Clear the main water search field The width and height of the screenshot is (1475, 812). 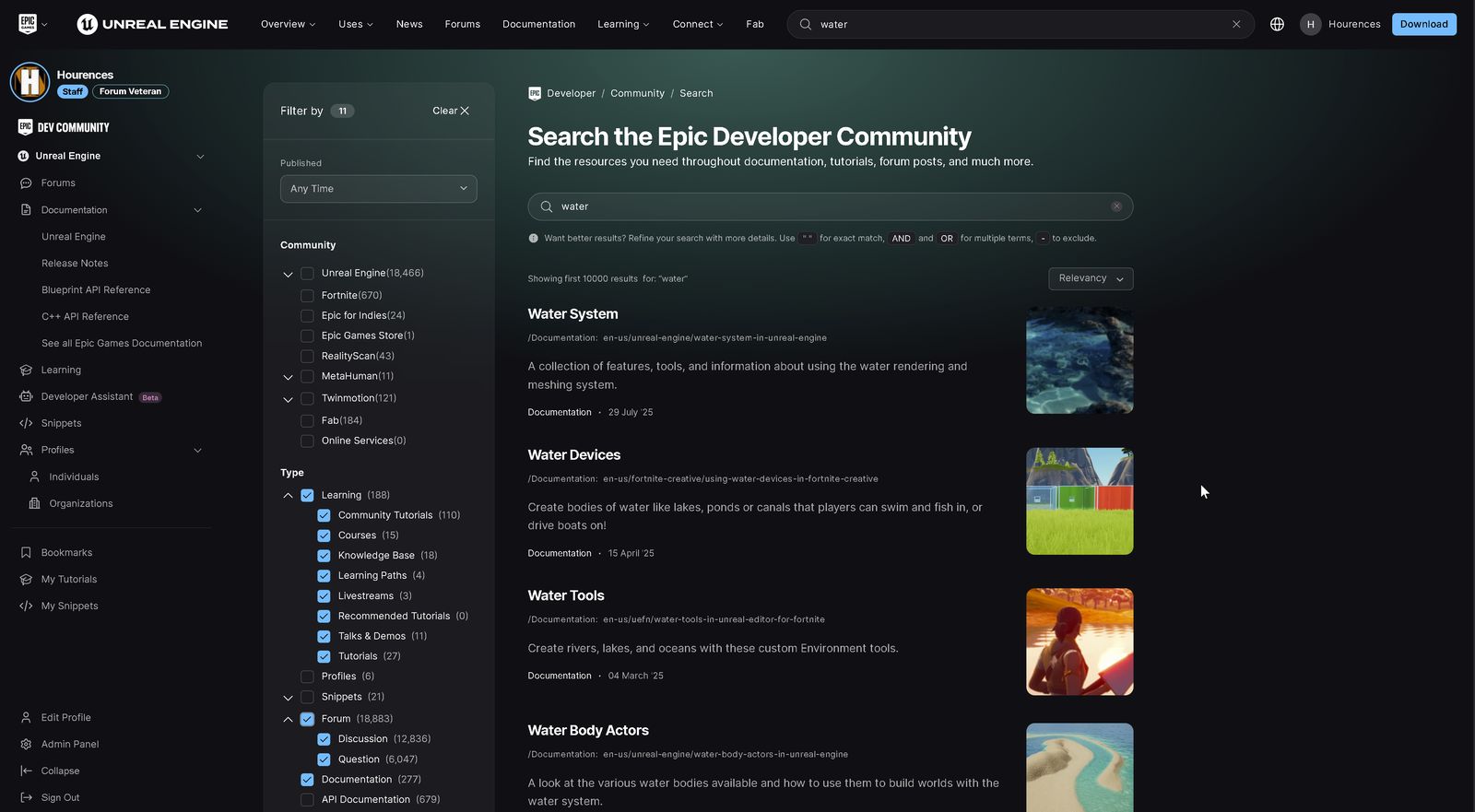tap(1116, 206)
